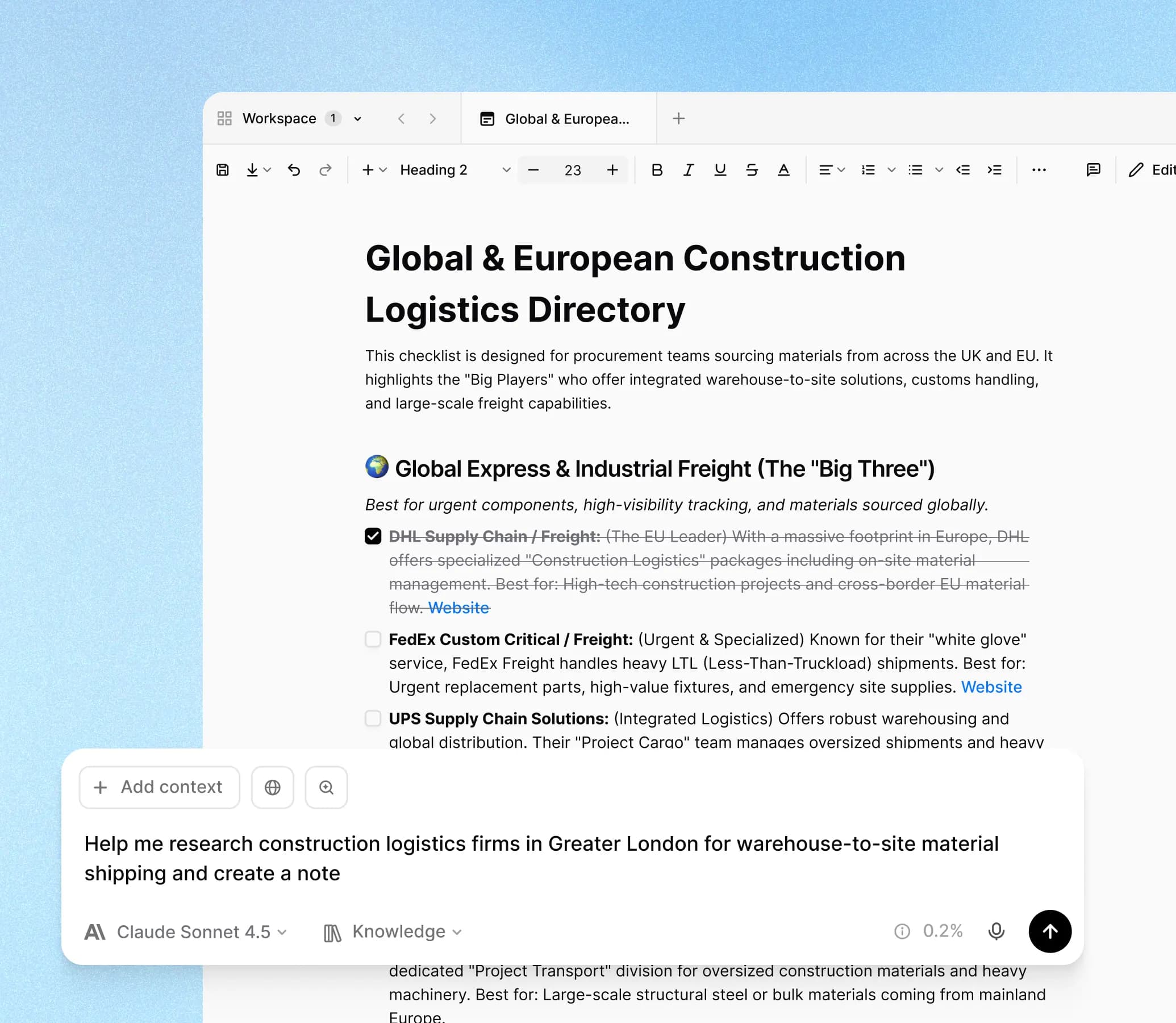This screenshot has height=1023, width=1176.
Task: Toggle bold formatting
Action: pyautogui.click(x=657, y=169)
